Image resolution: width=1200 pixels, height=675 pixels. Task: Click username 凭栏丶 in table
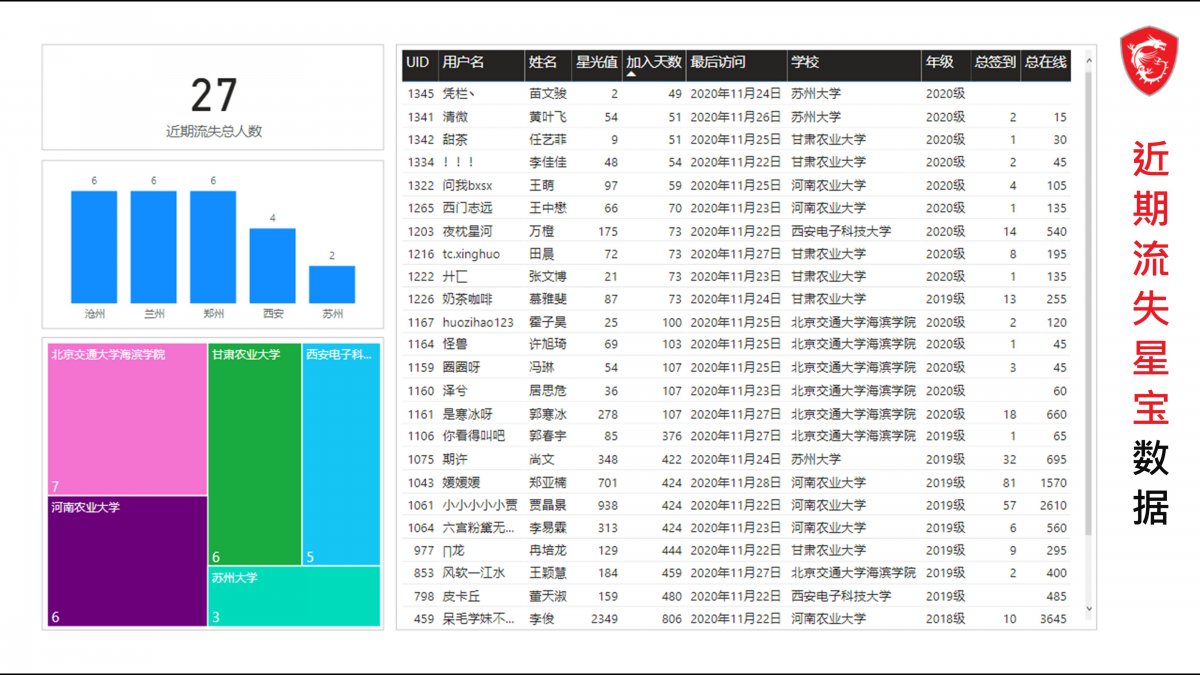point(459,94)
